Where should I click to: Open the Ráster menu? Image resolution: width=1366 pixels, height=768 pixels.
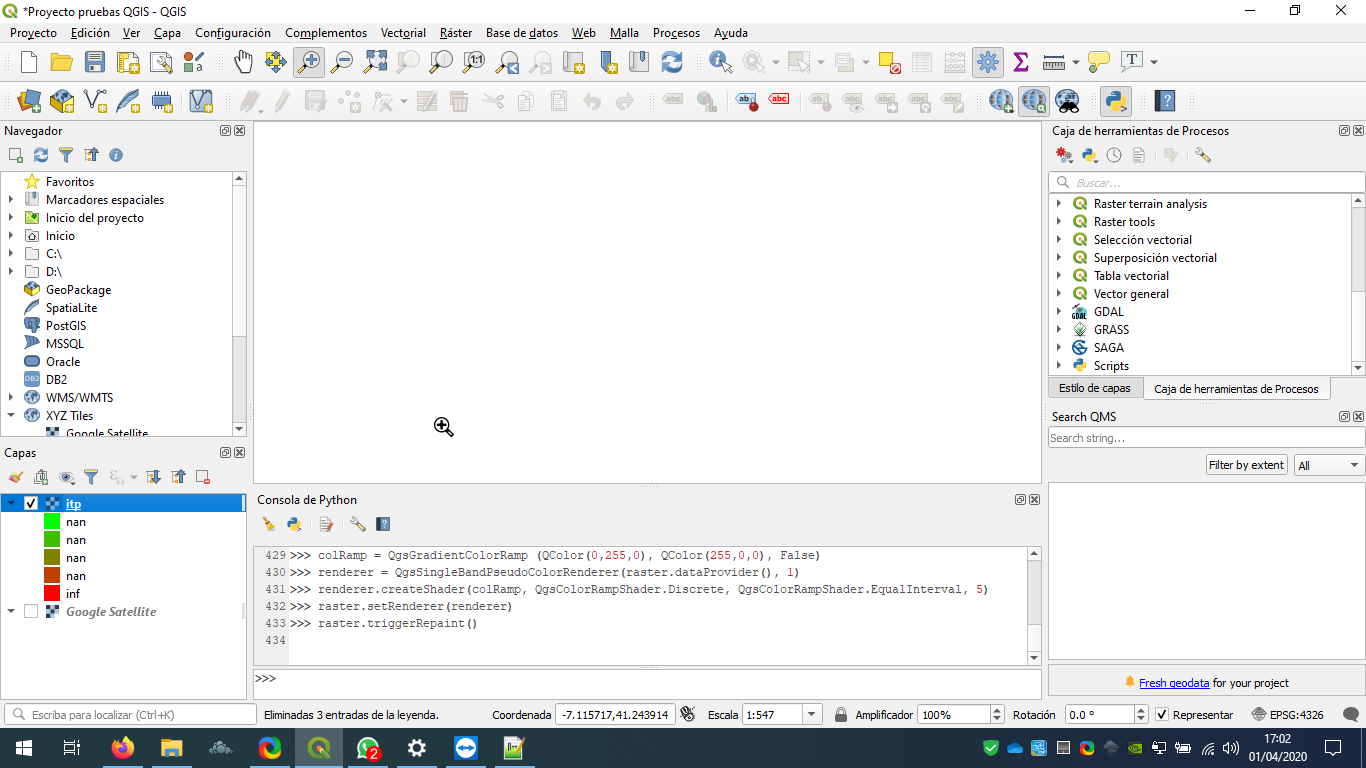(x=456, y=33)
